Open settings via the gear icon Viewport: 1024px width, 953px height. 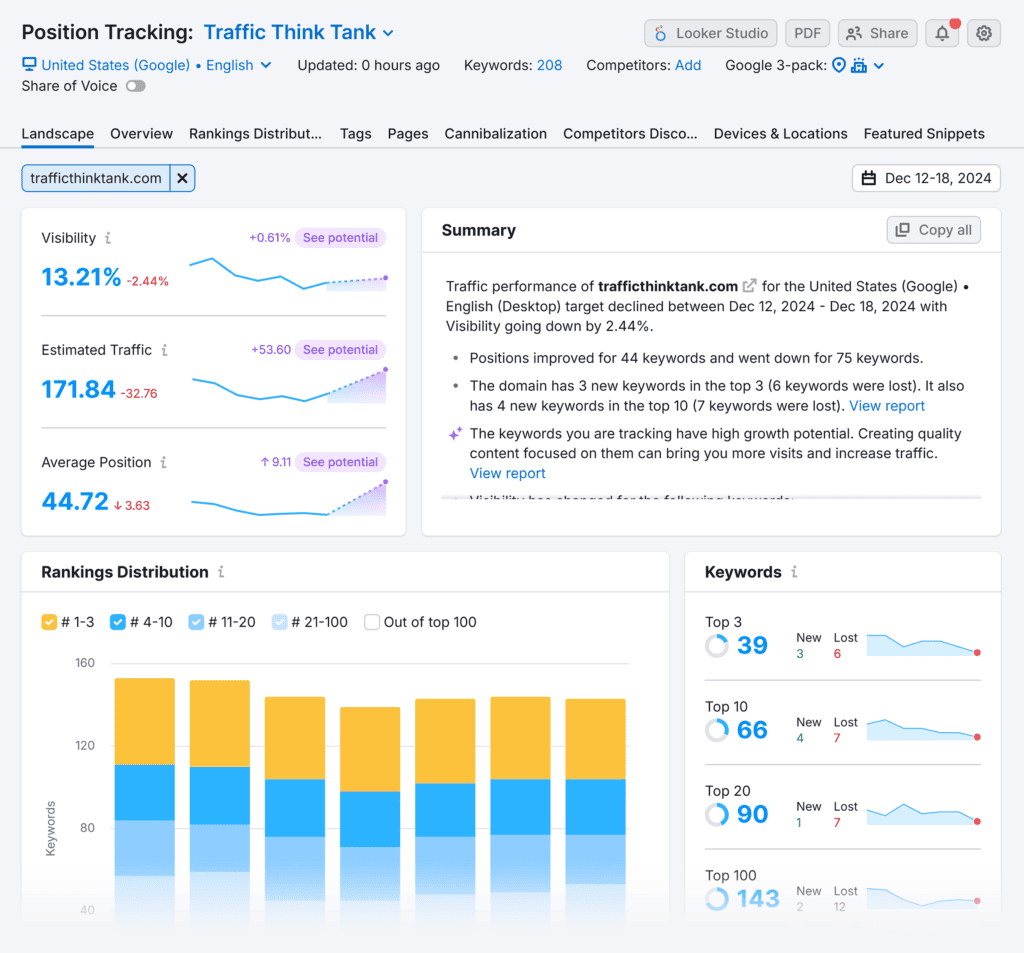point(984,33)
